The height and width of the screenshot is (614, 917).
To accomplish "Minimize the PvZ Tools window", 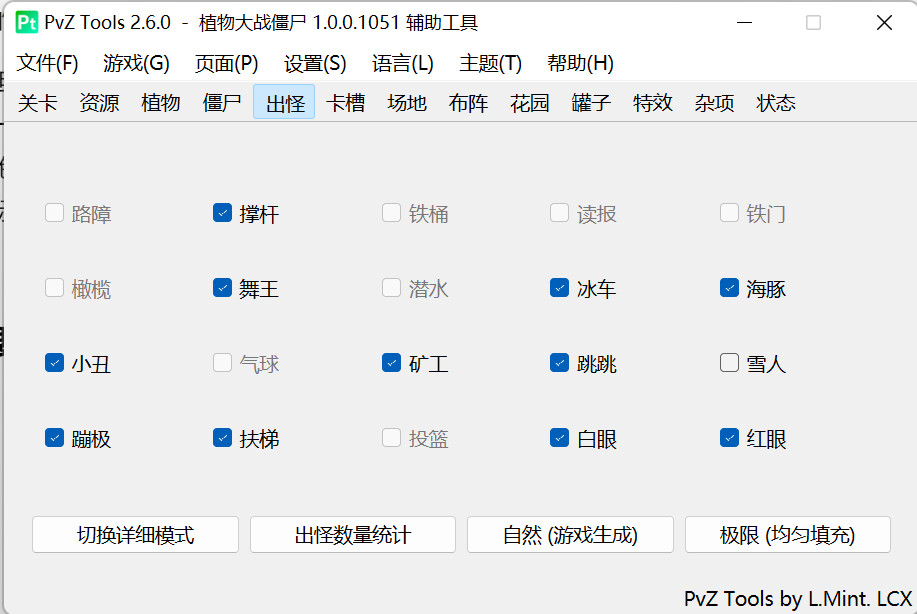I will [x=744, y=23].
